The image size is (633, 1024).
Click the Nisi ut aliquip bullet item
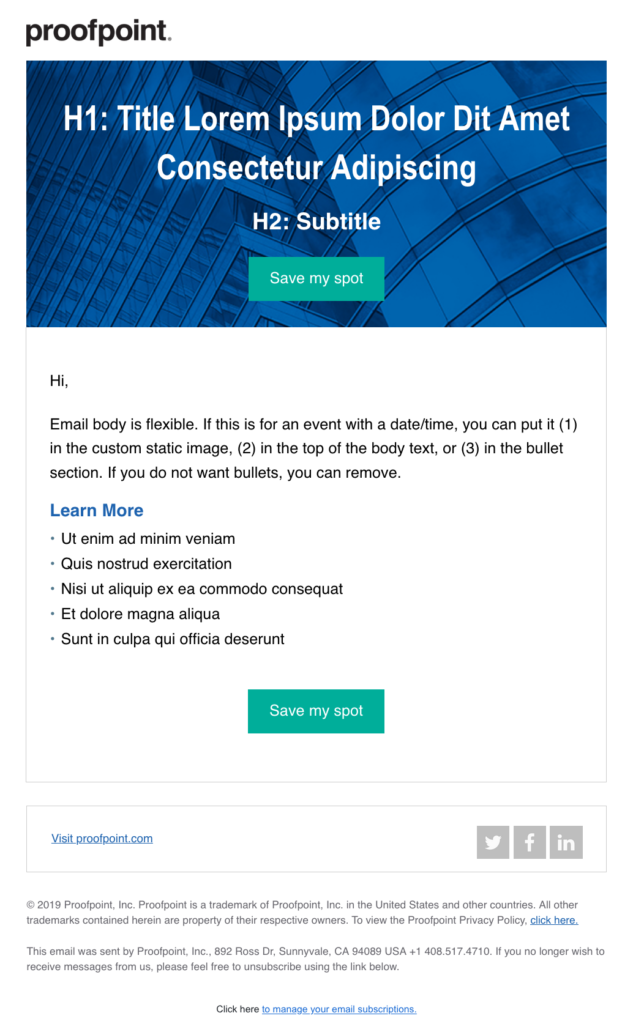[x=202, y=589]
